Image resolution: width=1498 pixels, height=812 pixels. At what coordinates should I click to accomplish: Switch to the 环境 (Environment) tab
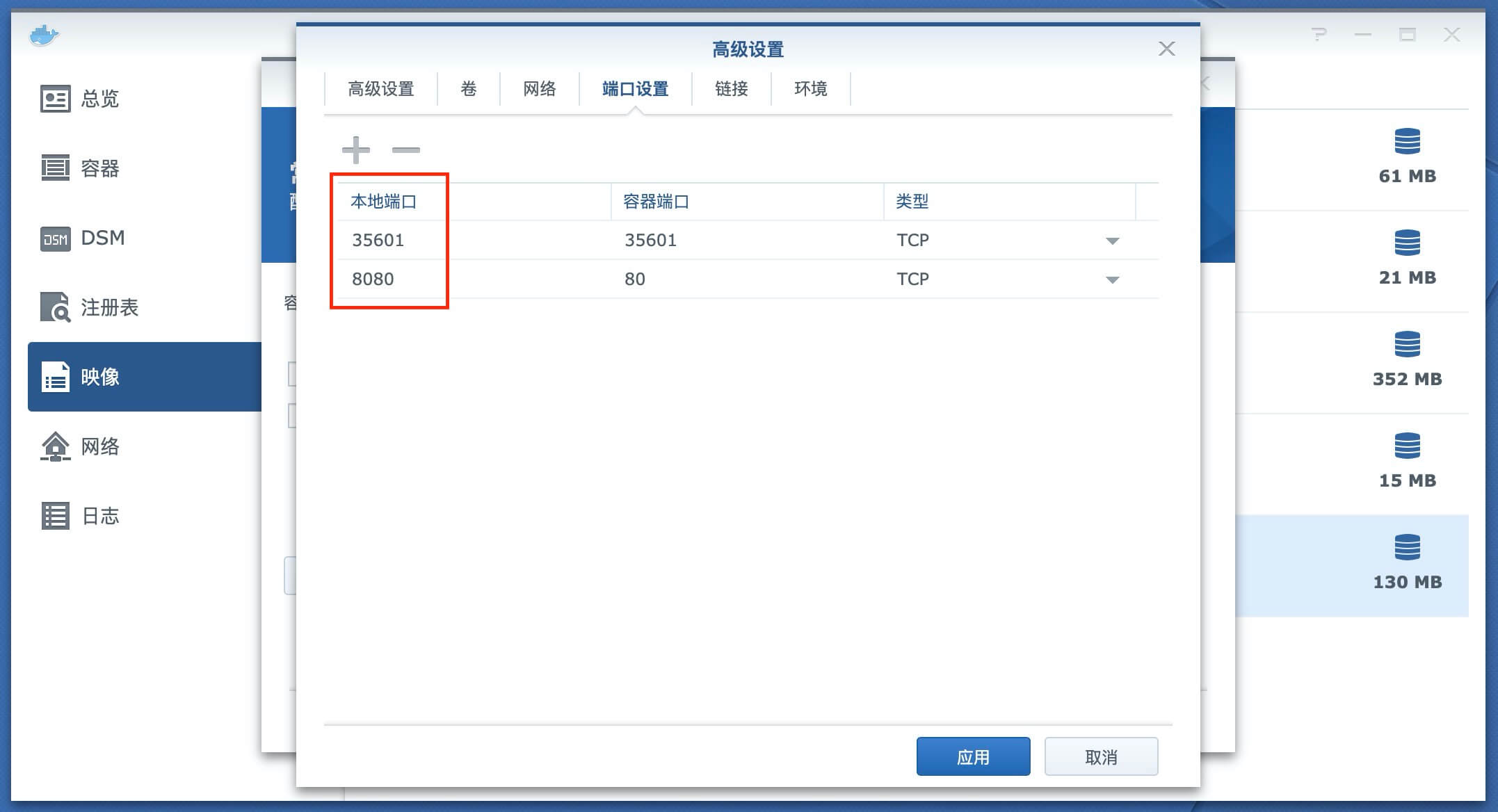(x=810, y=89)
